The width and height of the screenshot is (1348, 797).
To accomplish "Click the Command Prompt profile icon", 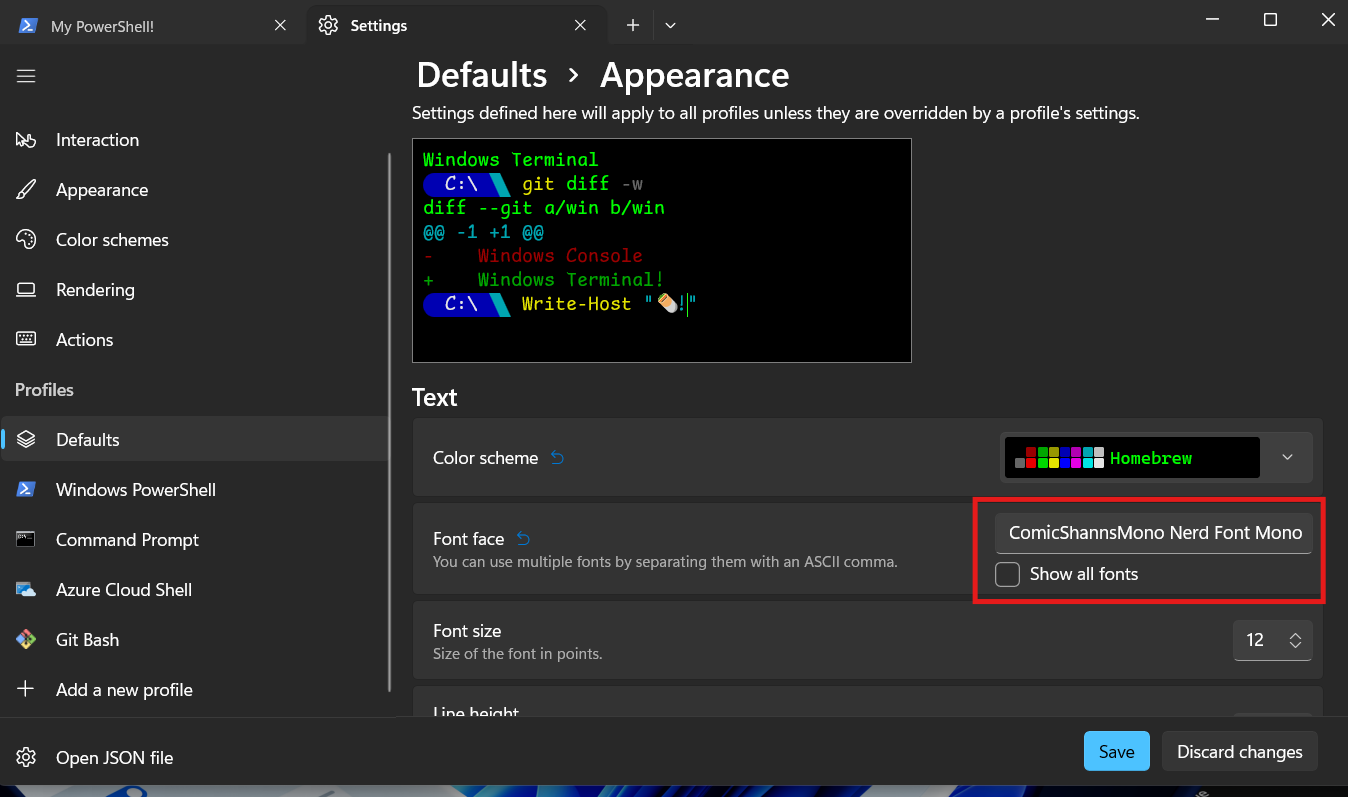I will [26, 540].
